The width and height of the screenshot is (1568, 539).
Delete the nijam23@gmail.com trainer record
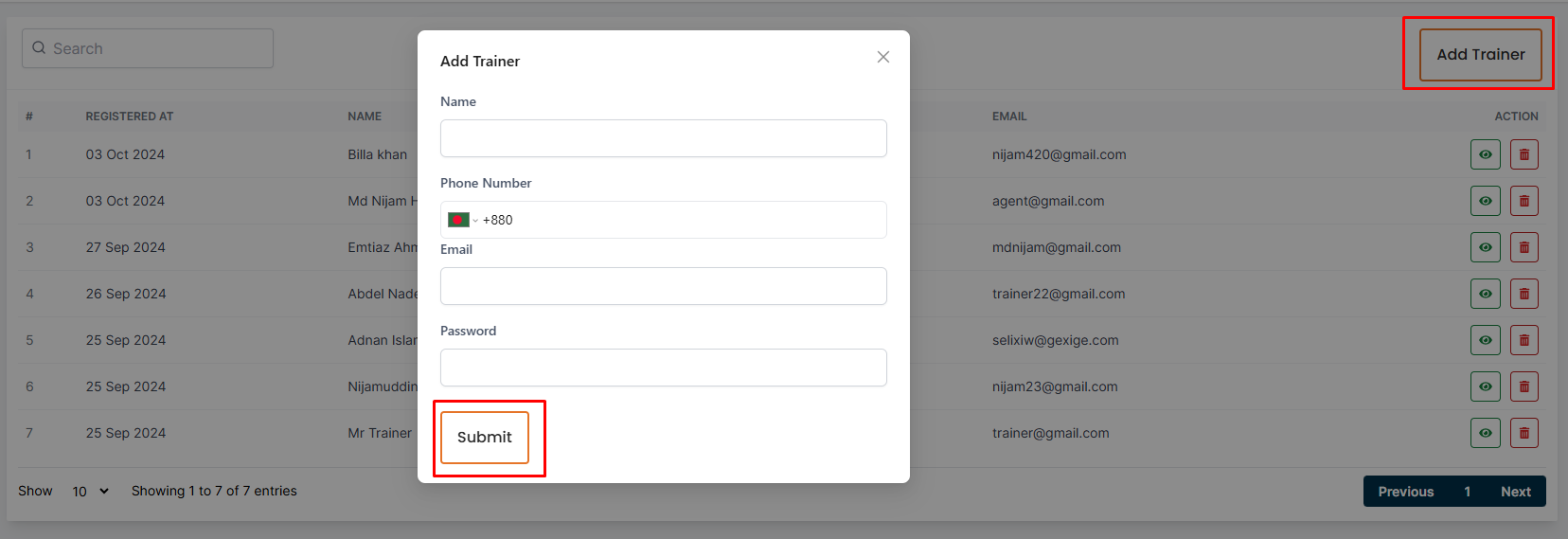click(1523, 386)
